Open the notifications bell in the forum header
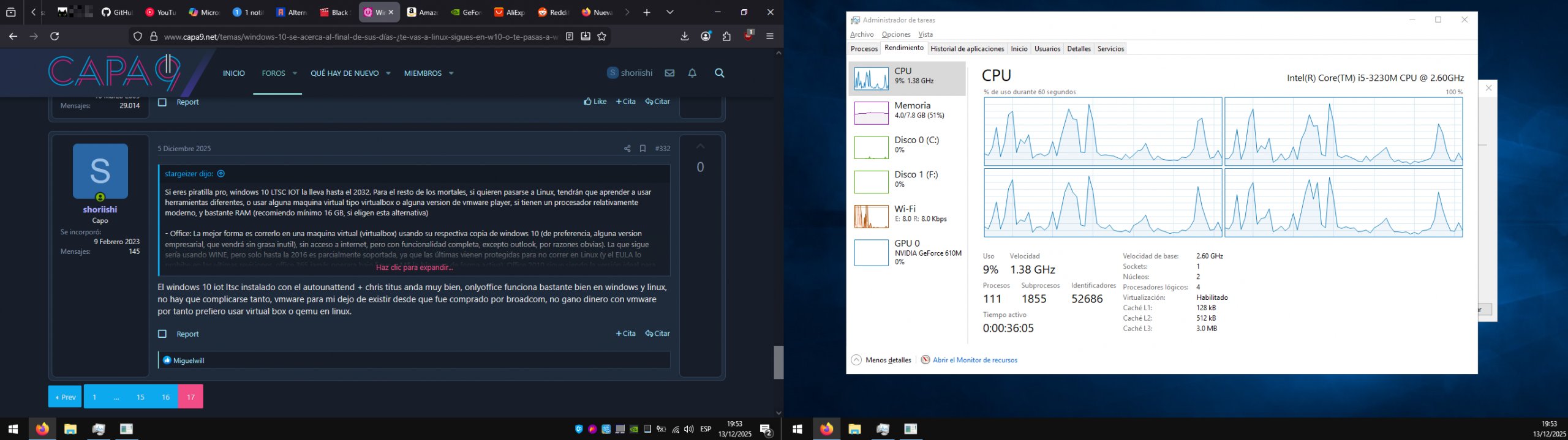Screen dimensions: 1568x440 pos(692,73)
